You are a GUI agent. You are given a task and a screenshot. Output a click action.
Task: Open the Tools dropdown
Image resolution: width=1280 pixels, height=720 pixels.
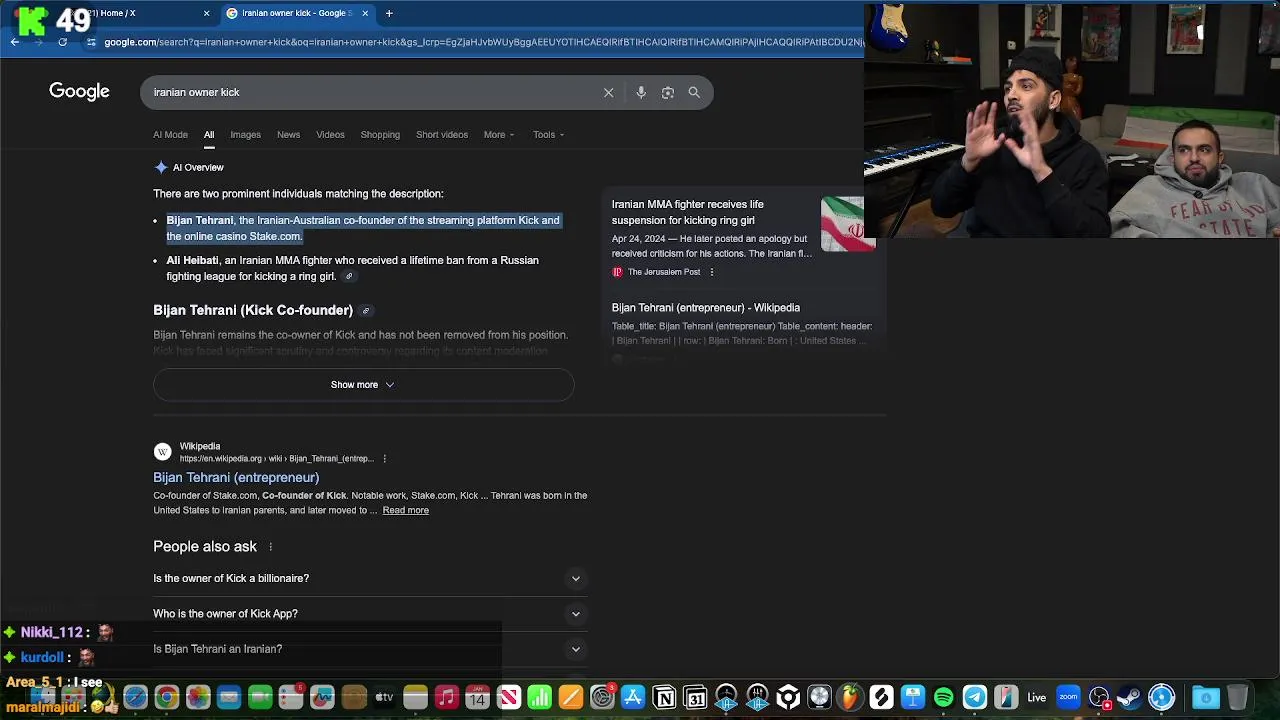pos(548,135)
